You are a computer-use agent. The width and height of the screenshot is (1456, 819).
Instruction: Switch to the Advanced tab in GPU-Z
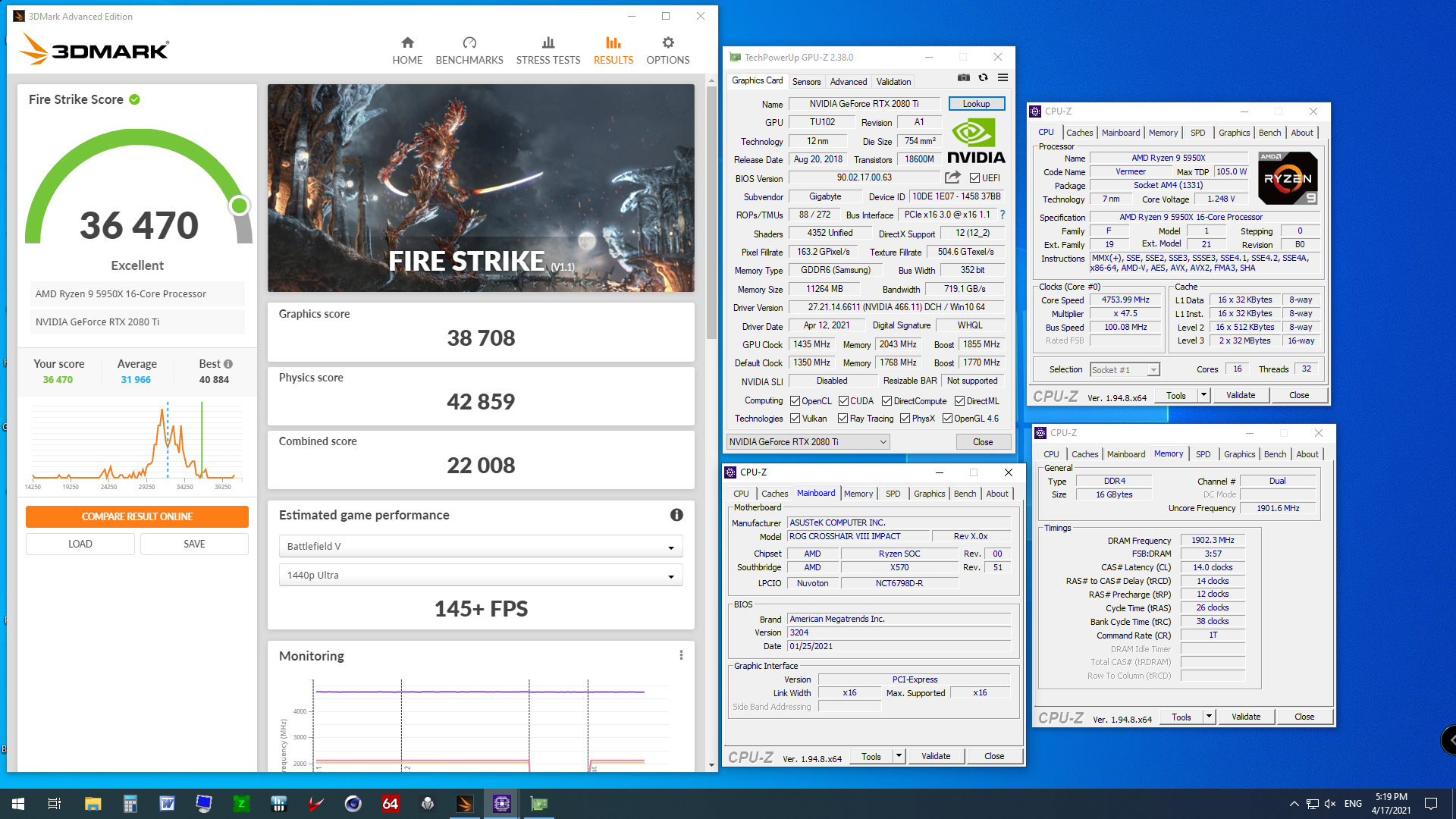coord(848,82)
